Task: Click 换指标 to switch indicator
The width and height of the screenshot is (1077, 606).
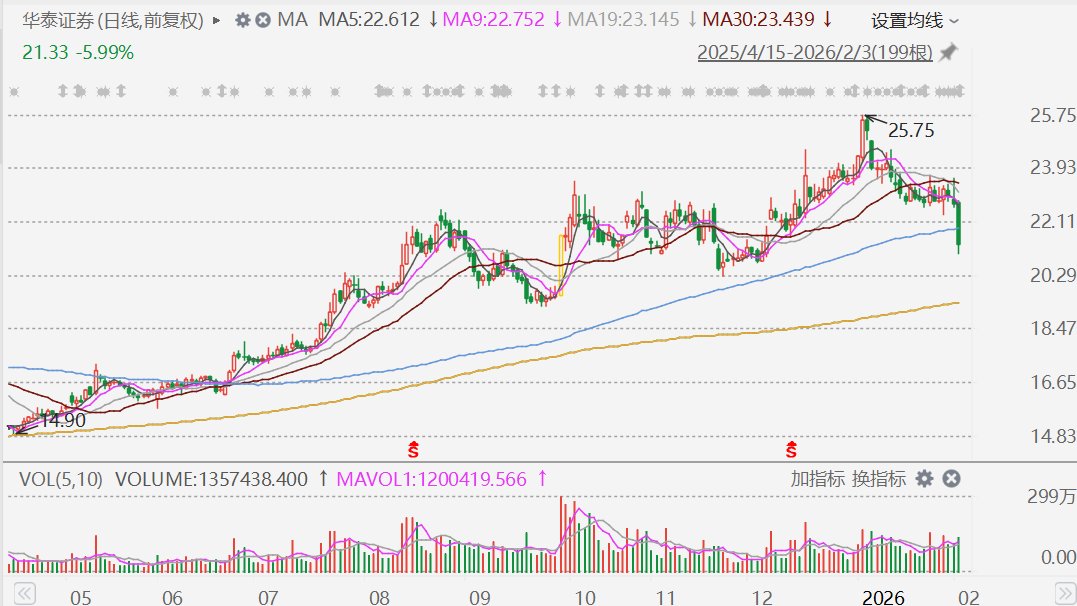Action: coord(878,479)
